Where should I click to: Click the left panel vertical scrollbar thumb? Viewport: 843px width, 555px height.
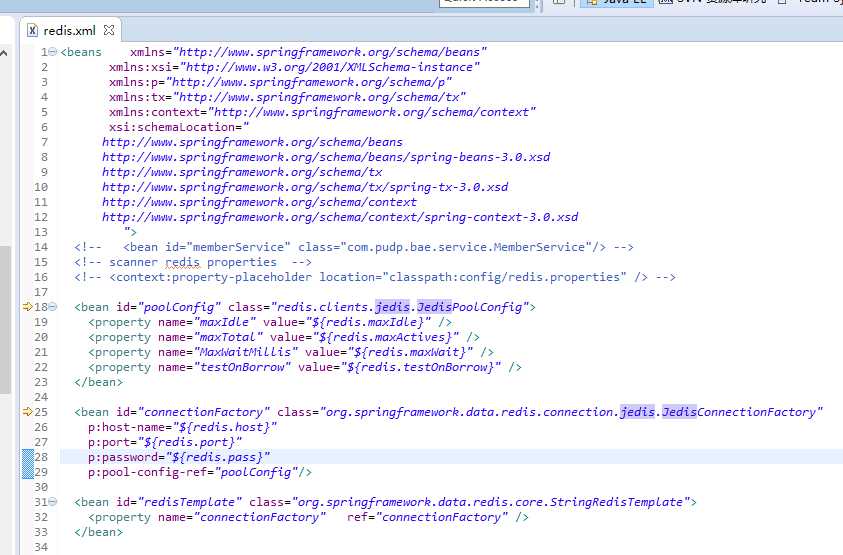pyautogui.click(x=5, y=320)
